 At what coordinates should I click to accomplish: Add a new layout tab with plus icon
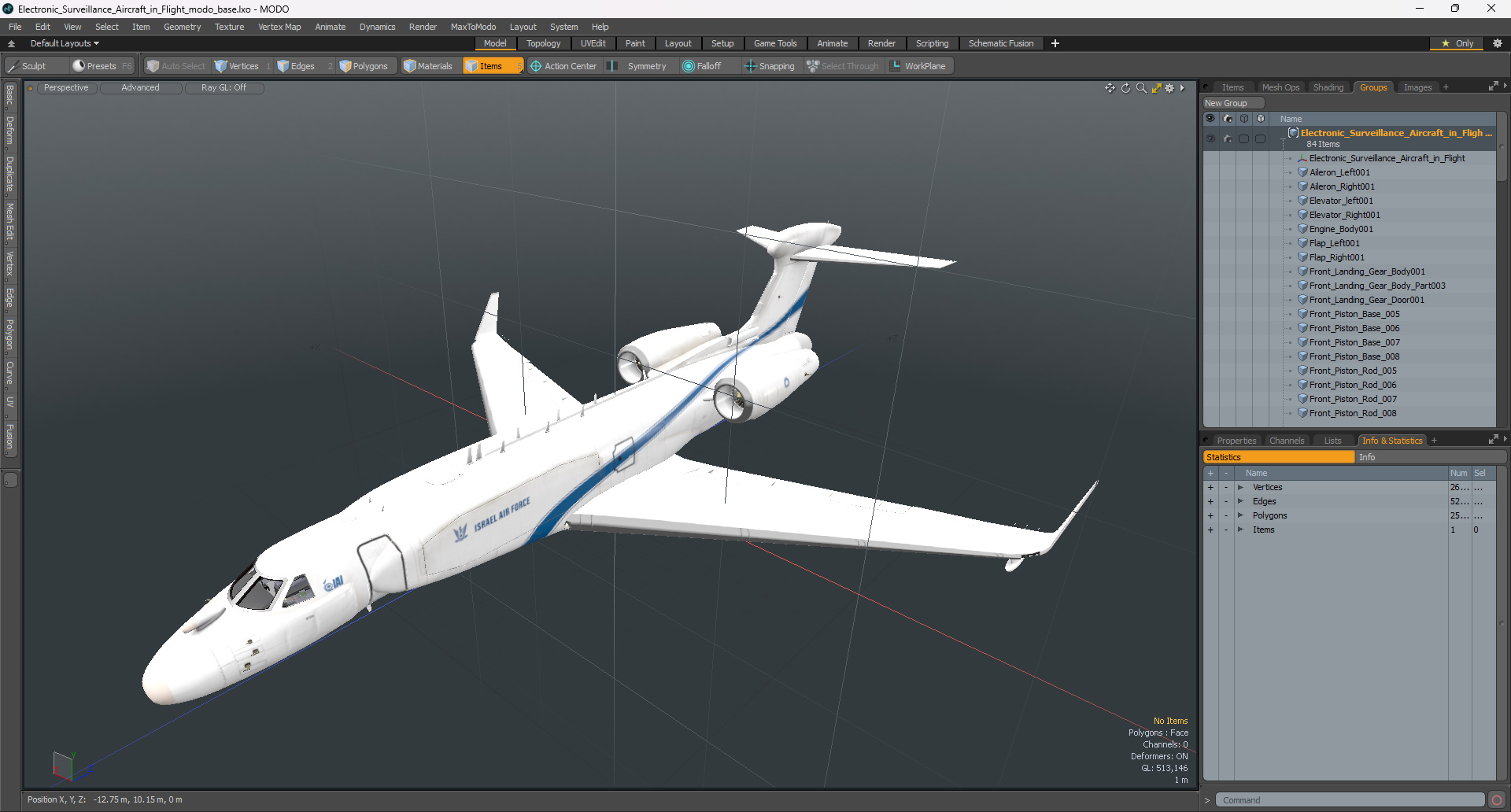[x=1055, y=43]
